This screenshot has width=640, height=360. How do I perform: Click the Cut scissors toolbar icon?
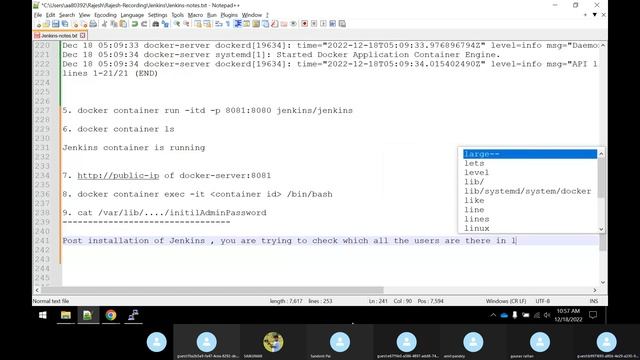[x=104, y=24]
